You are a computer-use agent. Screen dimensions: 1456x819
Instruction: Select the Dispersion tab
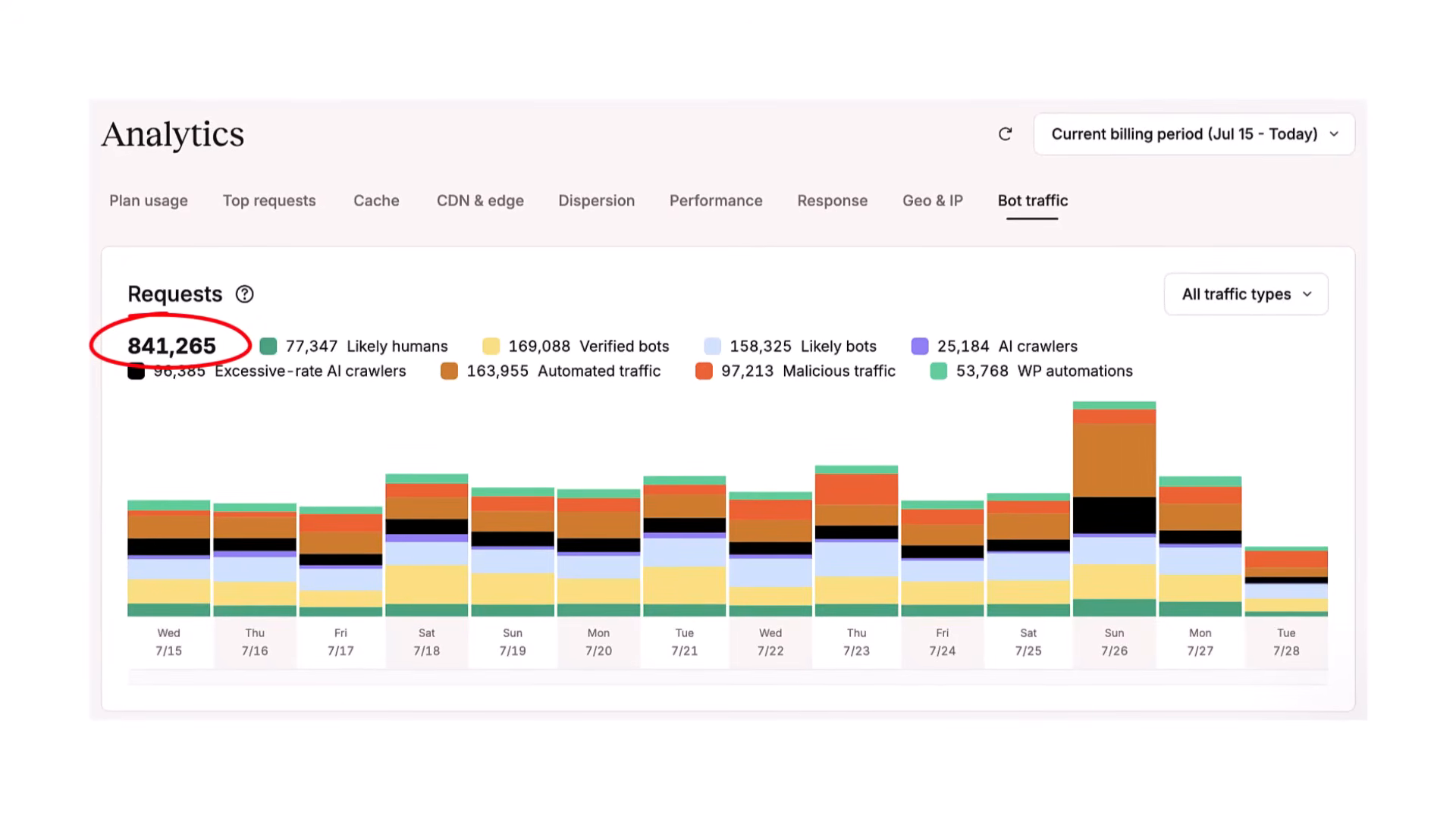(x=597, y=201)
